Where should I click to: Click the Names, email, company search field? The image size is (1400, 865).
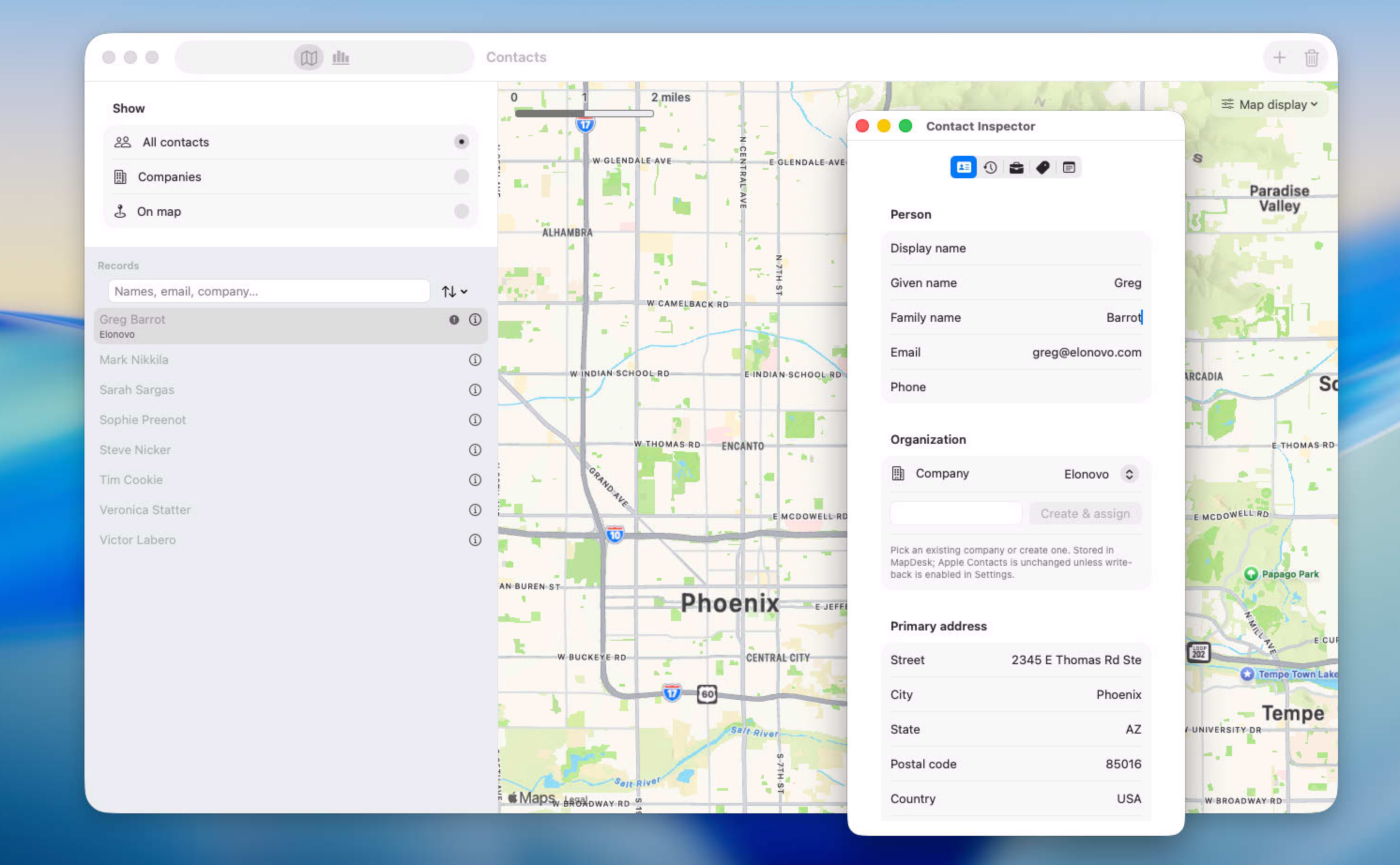tap(268, 291)
